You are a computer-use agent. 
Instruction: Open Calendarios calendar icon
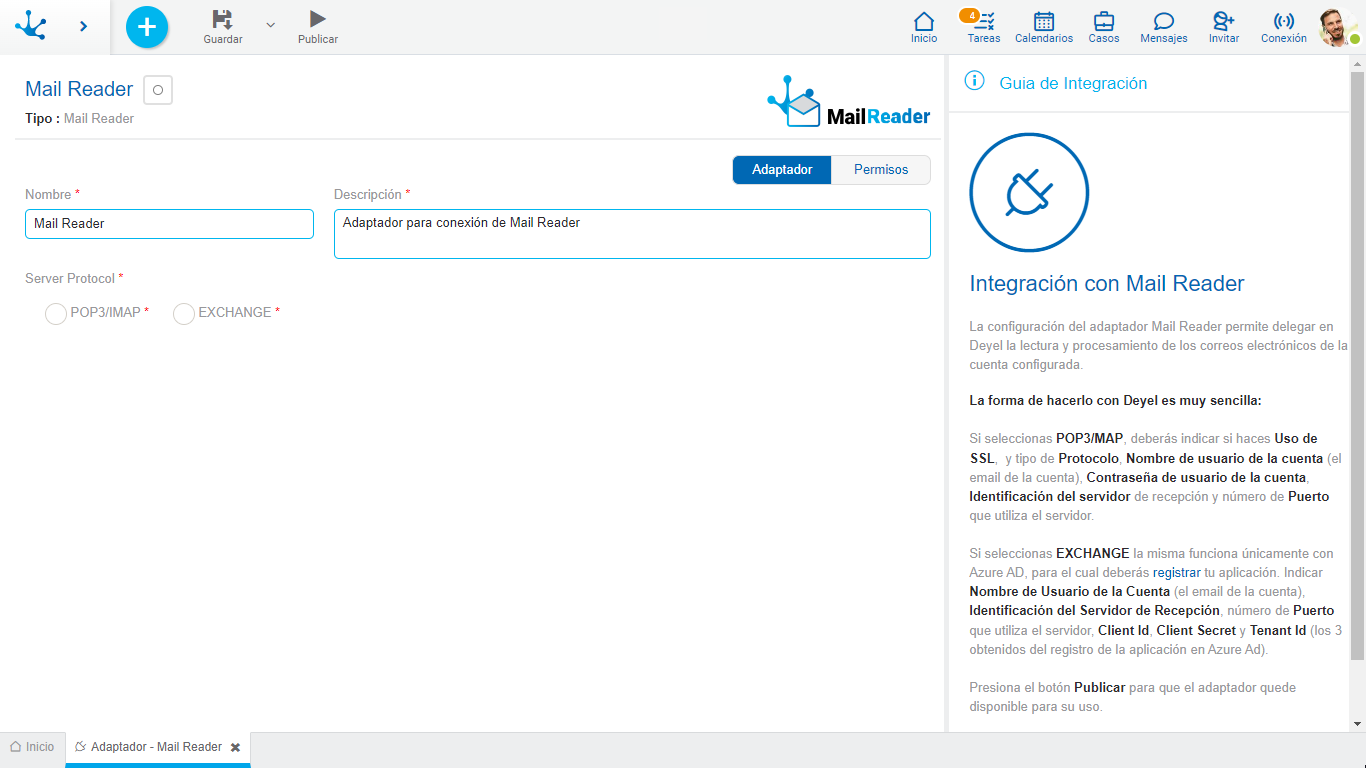click(x=1044, y=27)
